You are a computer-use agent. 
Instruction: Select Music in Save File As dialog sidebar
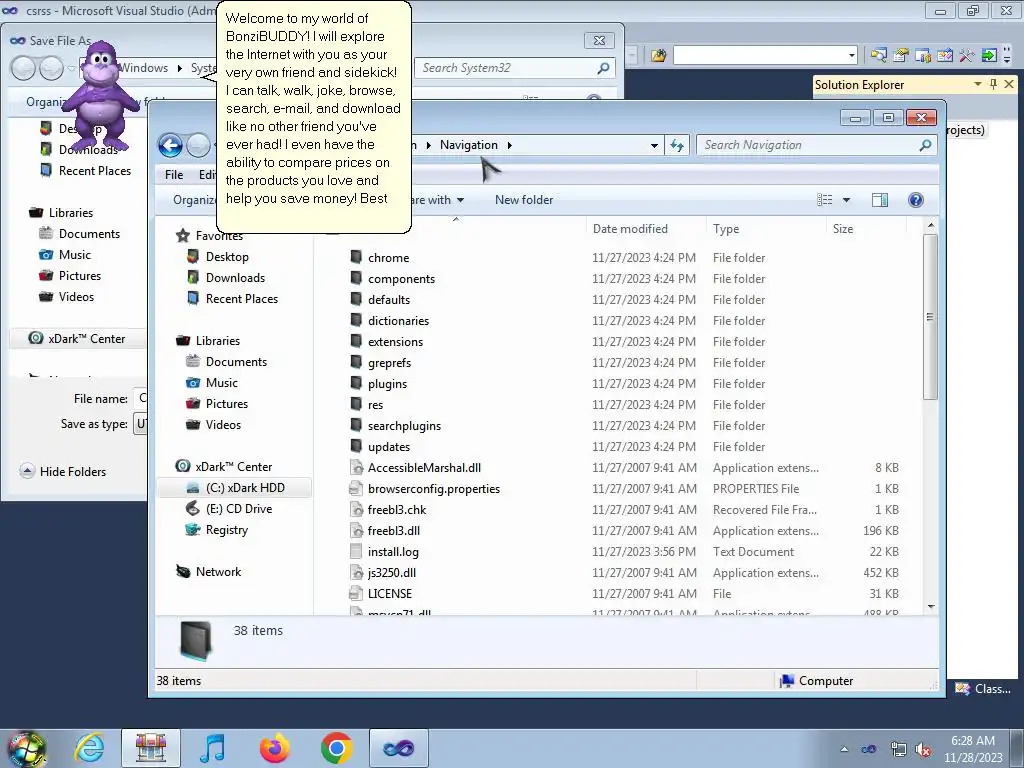pyautogui.click(x=65, y=255)
